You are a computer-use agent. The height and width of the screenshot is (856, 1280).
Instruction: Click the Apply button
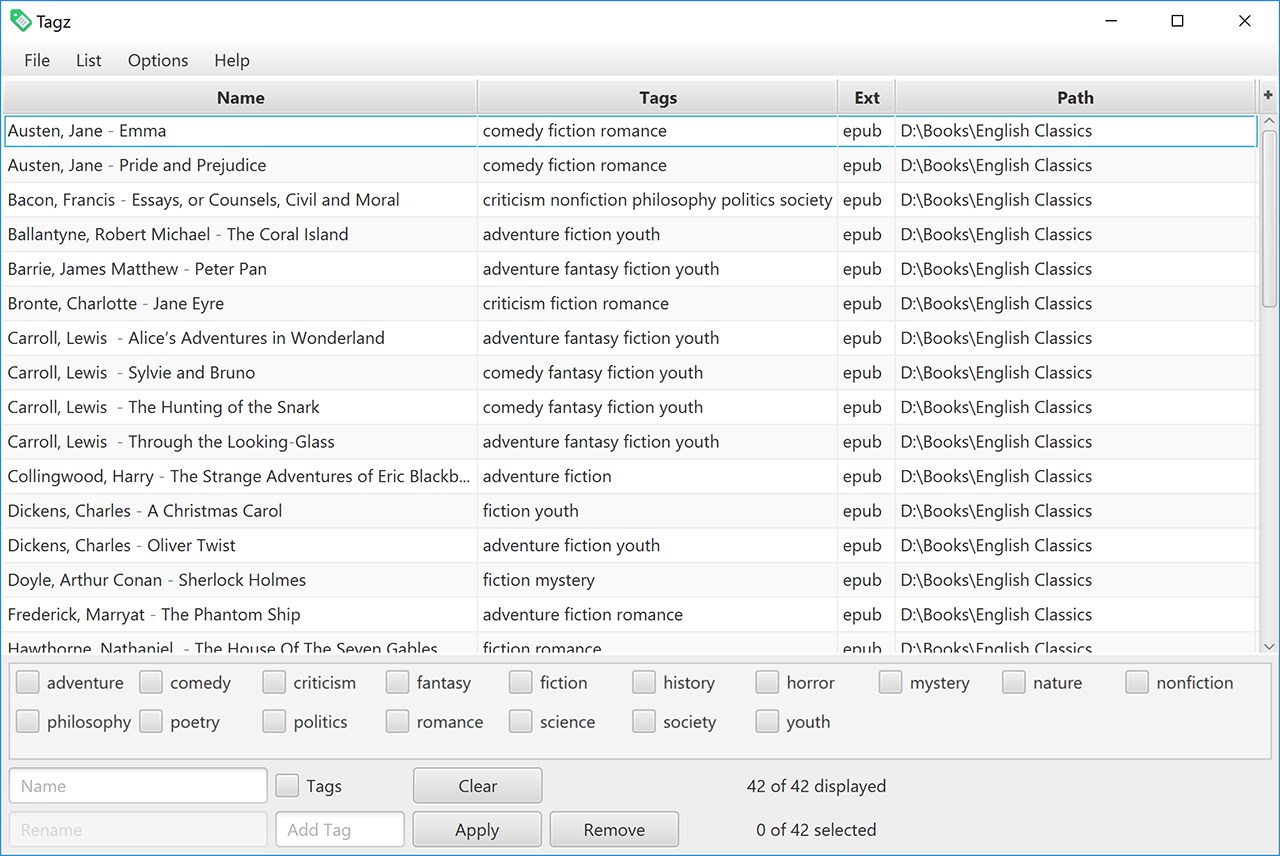(478, 830)
